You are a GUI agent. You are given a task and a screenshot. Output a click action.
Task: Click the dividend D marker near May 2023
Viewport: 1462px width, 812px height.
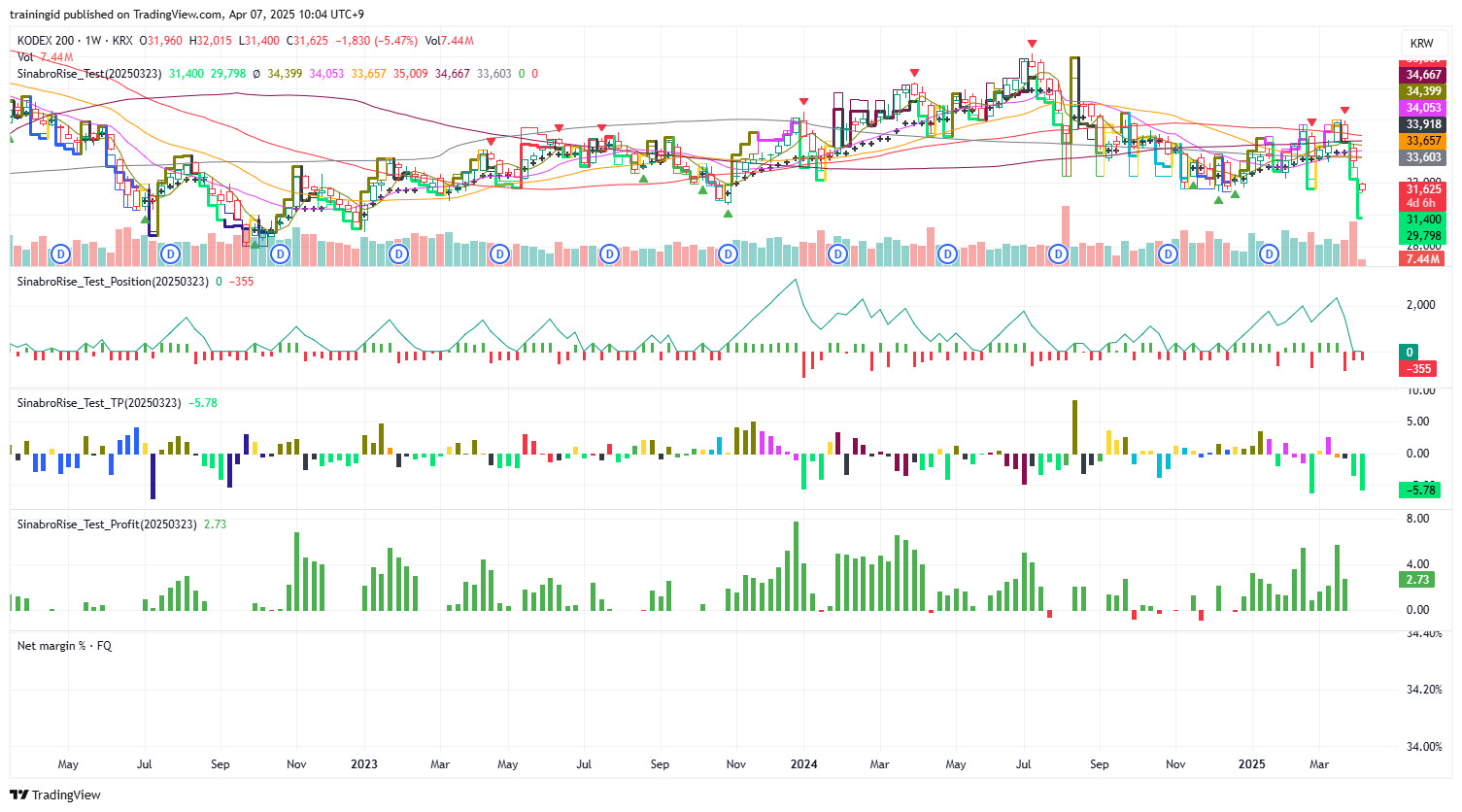tap(499, 254)
